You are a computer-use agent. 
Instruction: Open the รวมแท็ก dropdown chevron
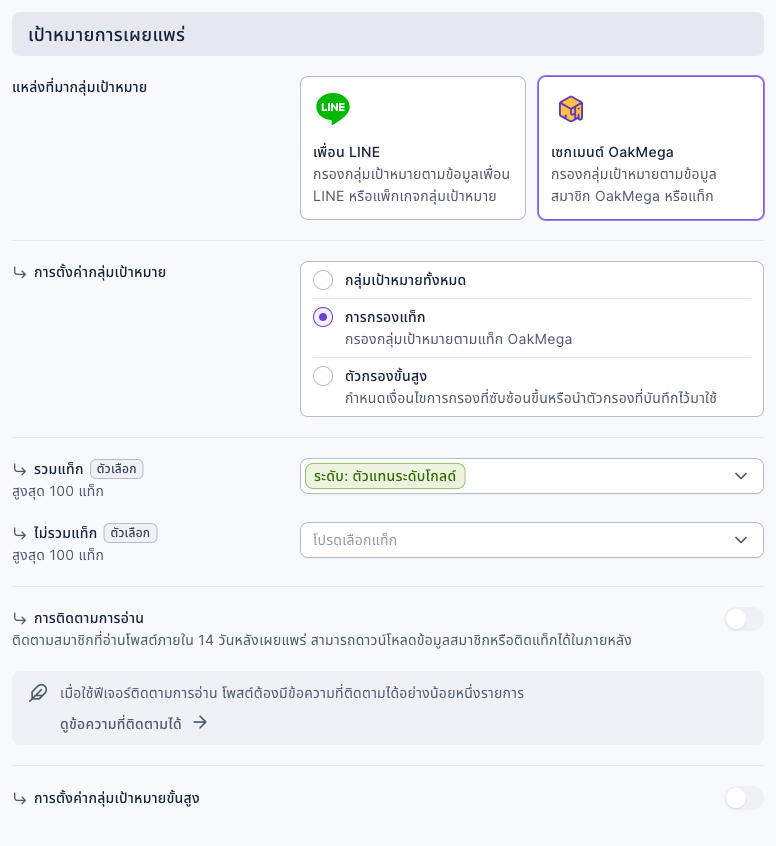741,476
